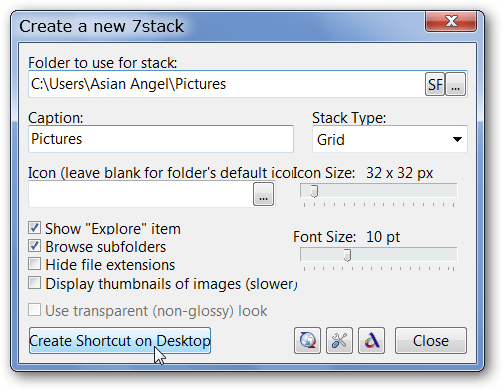The width and height of the screenshot is (503, 390).
Task: Browse for icon file with ellipsis button
Action: pyautogui.click(x=263, y=194)
